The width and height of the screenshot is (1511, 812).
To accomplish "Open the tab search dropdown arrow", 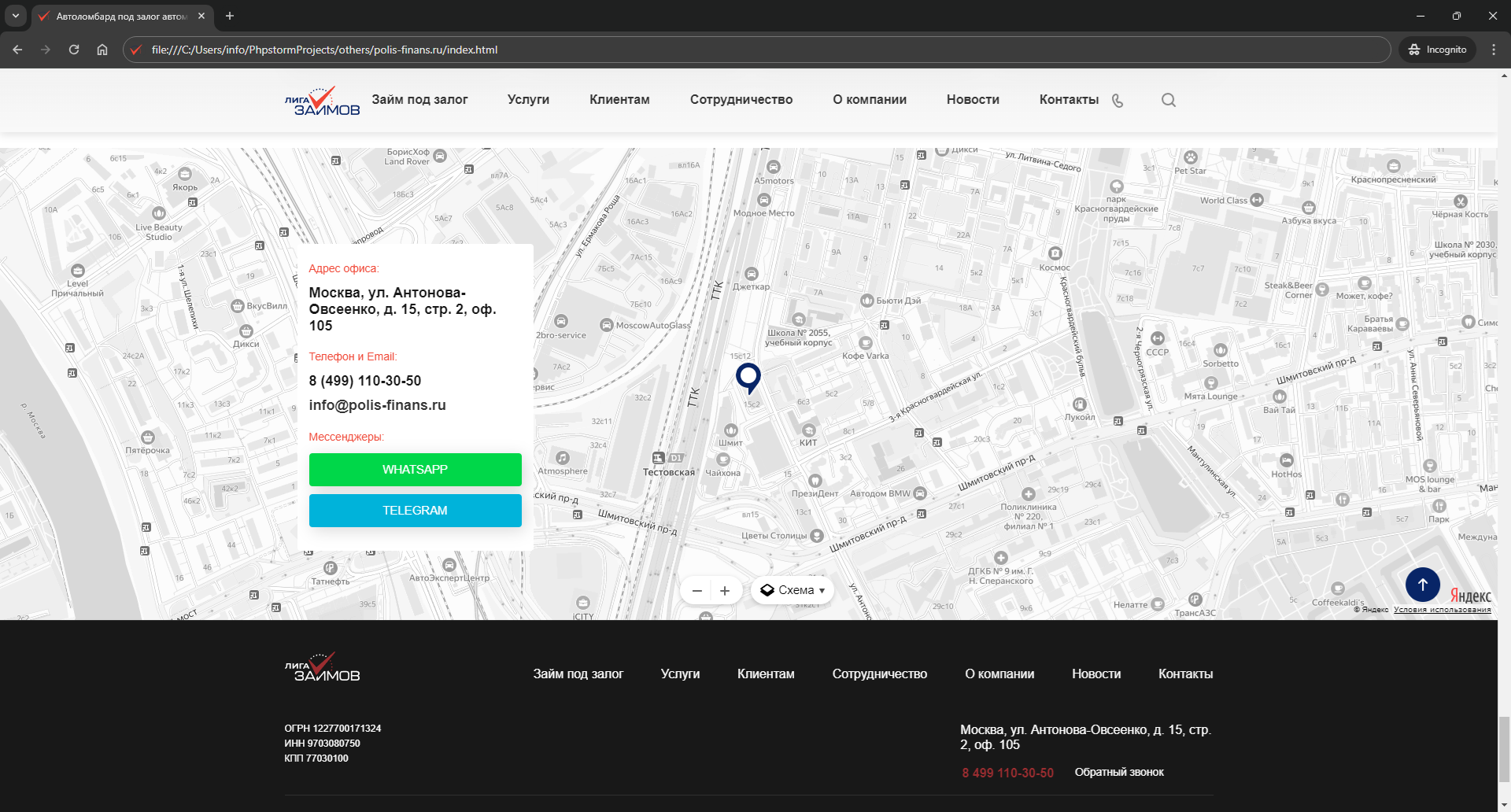I will (15, 16).
